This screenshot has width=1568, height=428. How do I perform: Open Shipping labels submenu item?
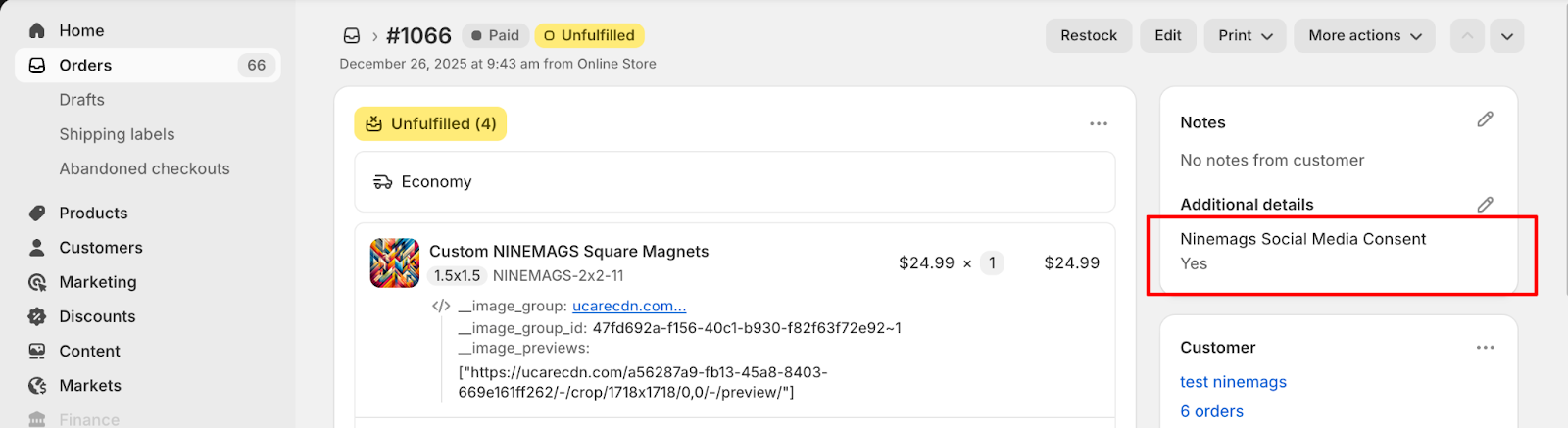click(117, 134)
